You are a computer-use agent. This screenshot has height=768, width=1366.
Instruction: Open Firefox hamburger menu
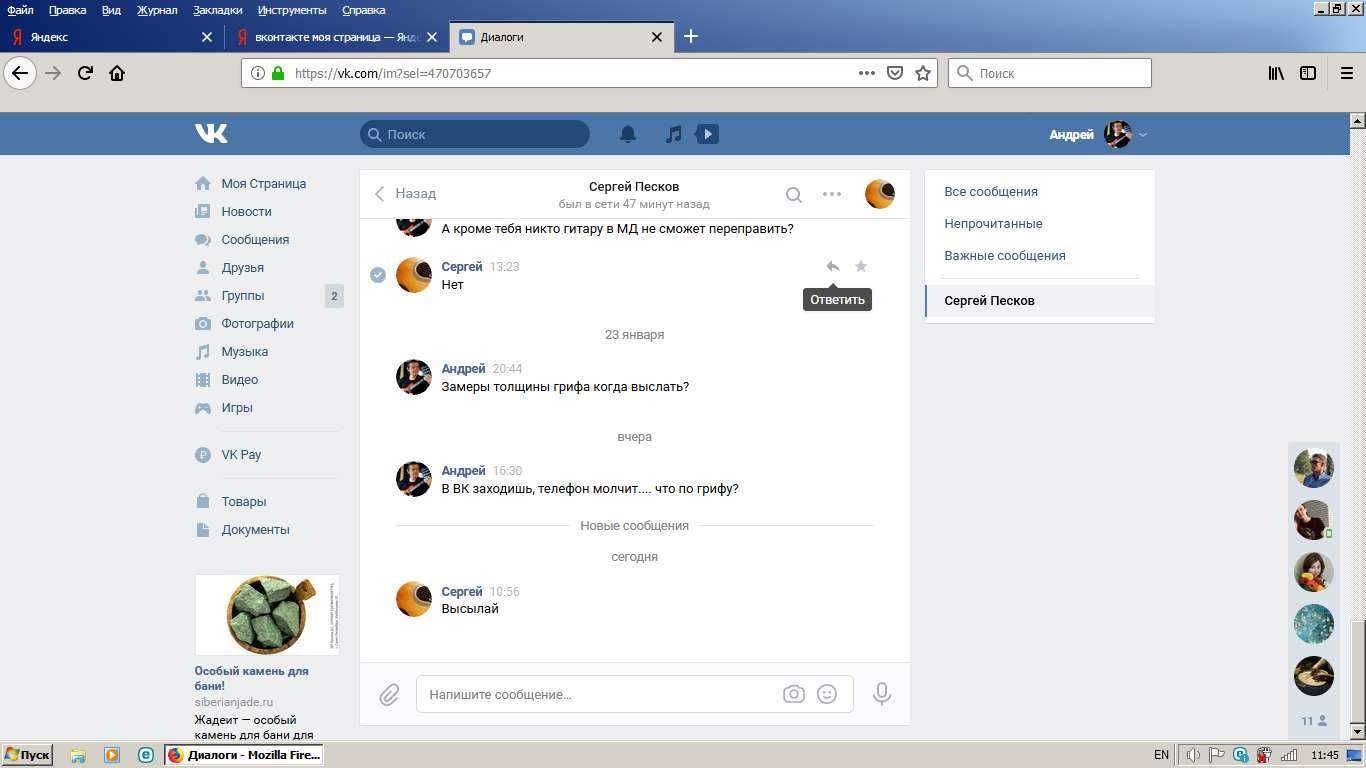[1346, 73]
